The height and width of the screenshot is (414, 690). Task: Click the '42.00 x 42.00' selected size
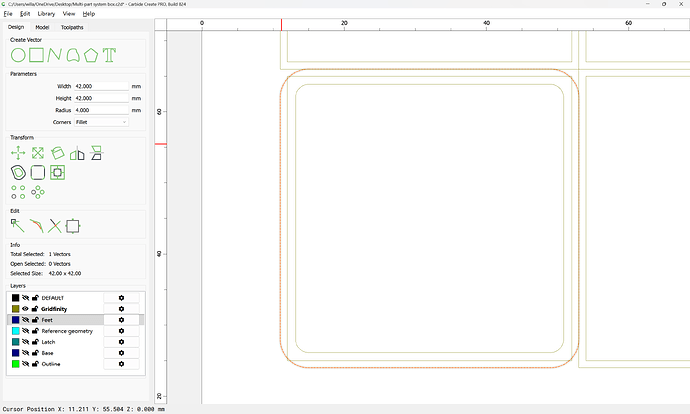pos(65,273)
